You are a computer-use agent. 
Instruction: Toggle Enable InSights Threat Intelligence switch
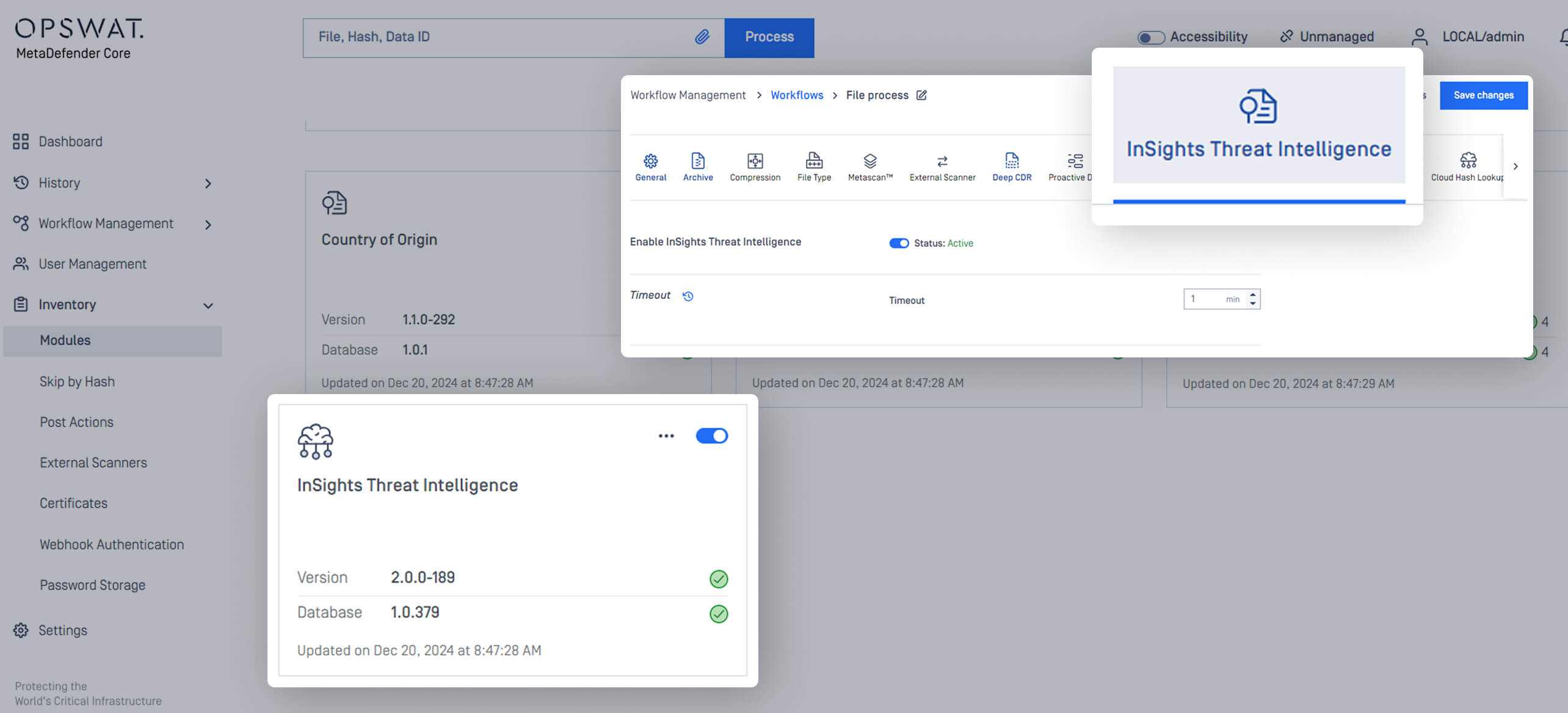click(x=899, y=243)
